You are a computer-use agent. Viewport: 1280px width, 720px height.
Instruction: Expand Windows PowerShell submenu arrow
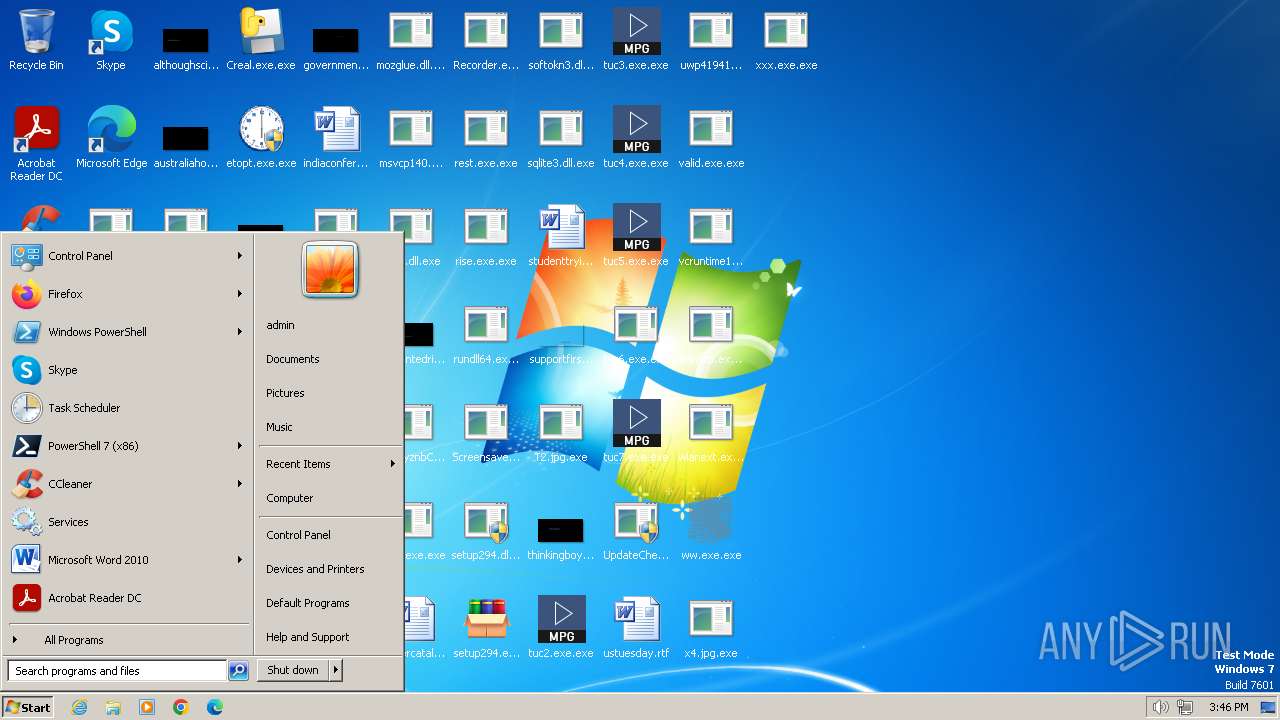click(240, 332)
